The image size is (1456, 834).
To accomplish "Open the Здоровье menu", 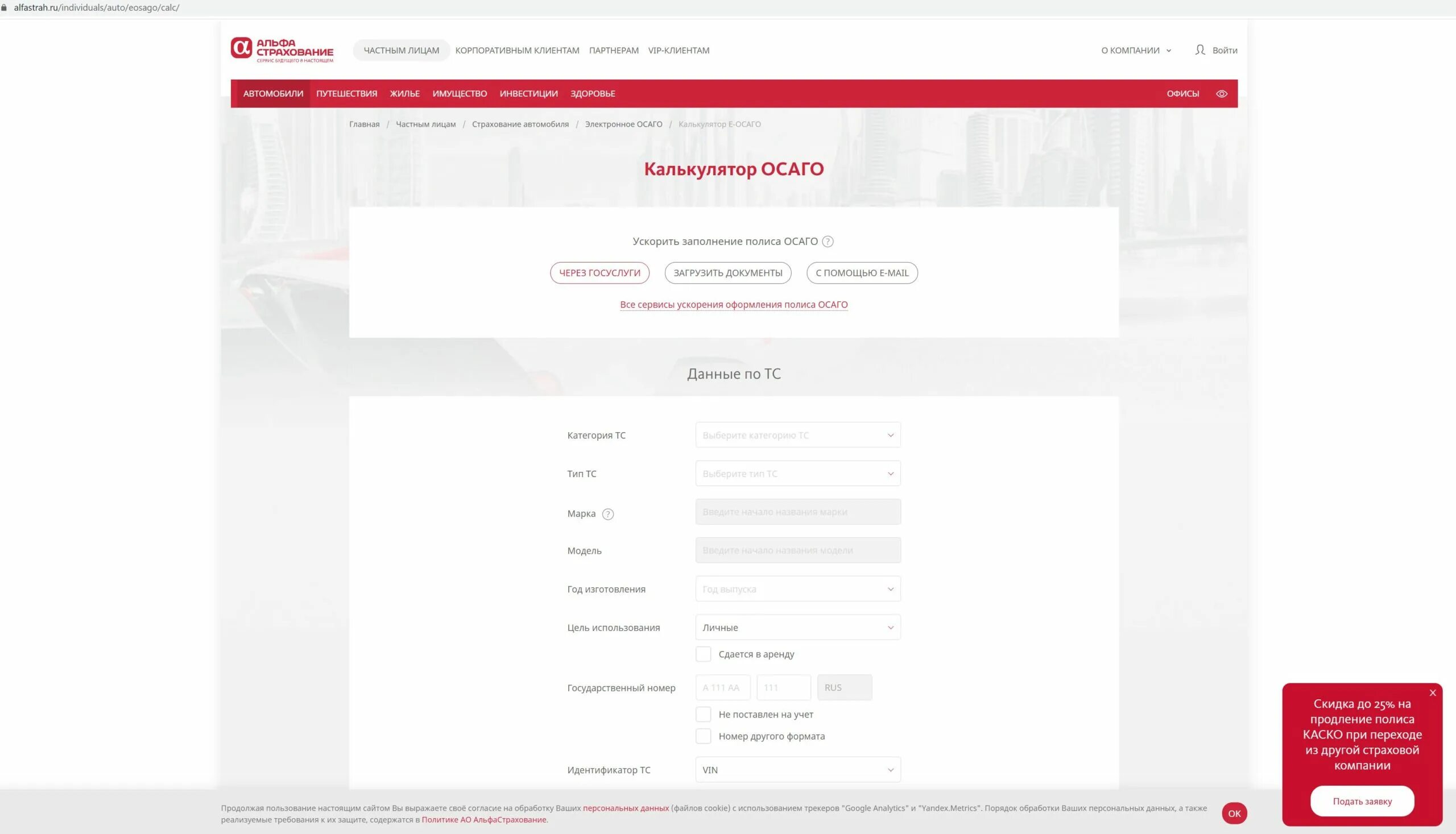I will [x=593, y=94].
